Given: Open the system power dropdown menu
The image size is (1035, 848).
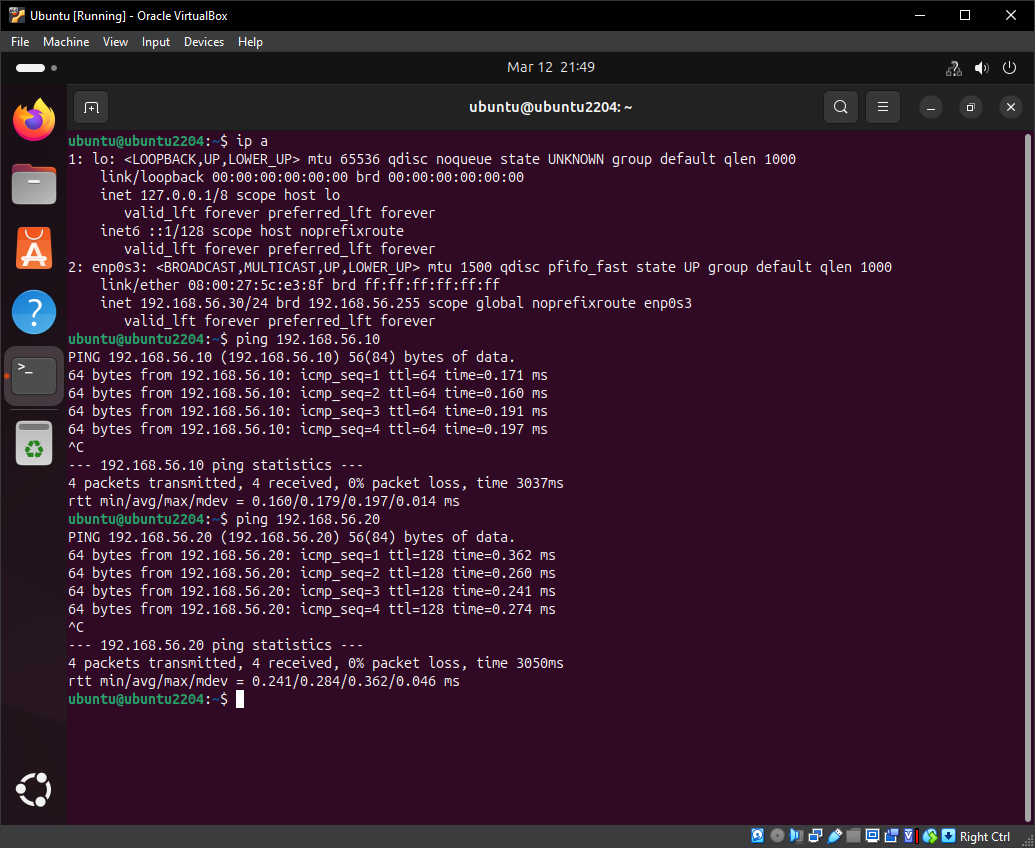Looking at the screenshot, I should [x=1009, y=67].
